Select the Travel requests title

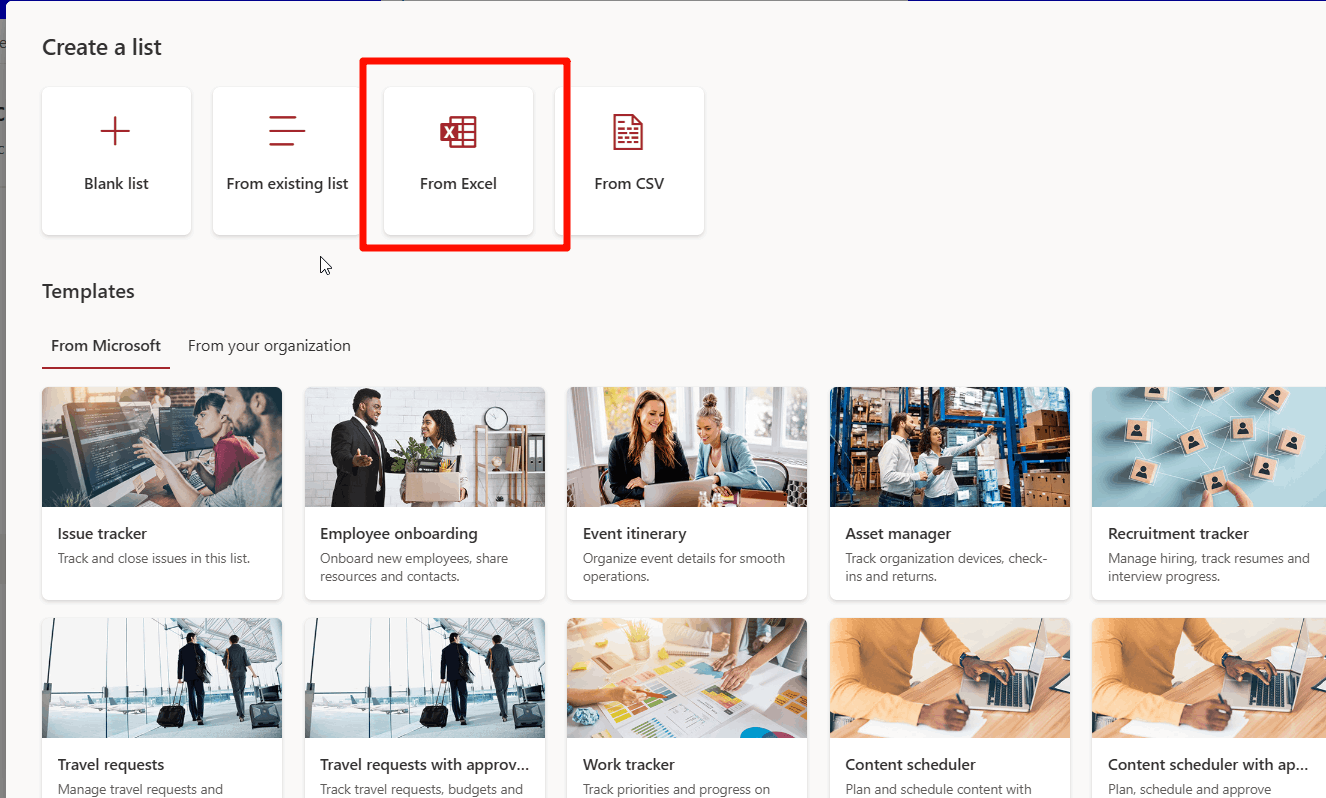[x=111, y=765]
